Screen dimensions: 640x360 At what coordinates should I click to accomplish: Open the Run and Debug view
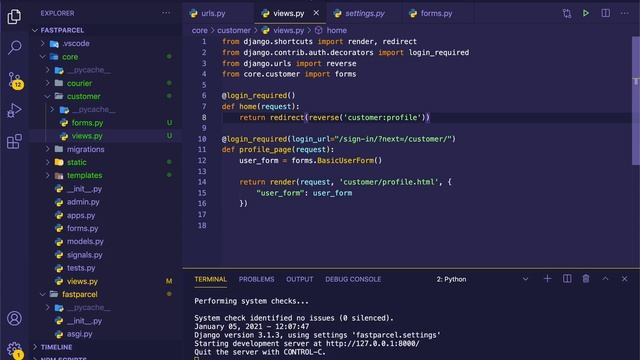click(x=14, y=111)
